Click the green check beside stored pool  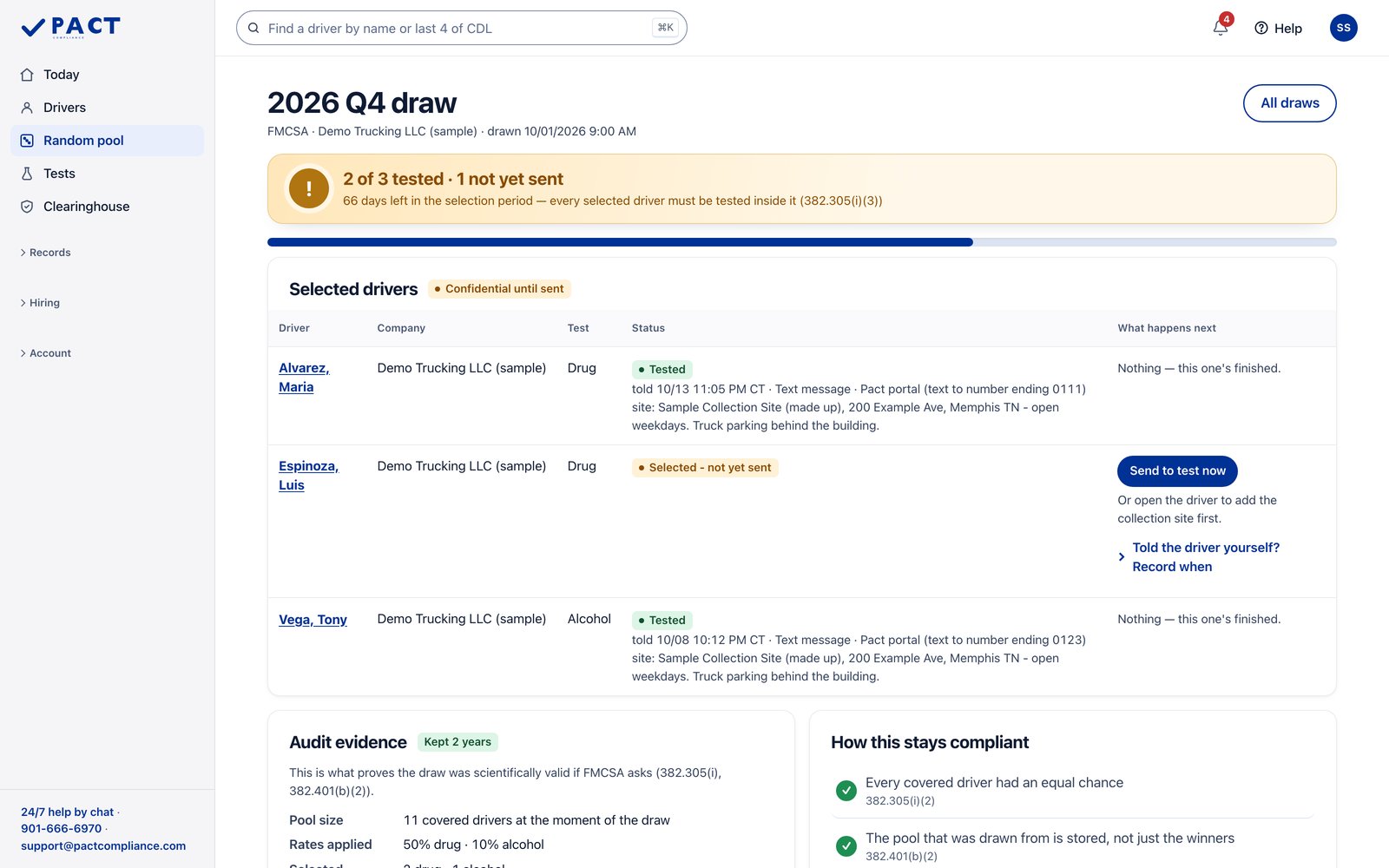pos(846,846)
